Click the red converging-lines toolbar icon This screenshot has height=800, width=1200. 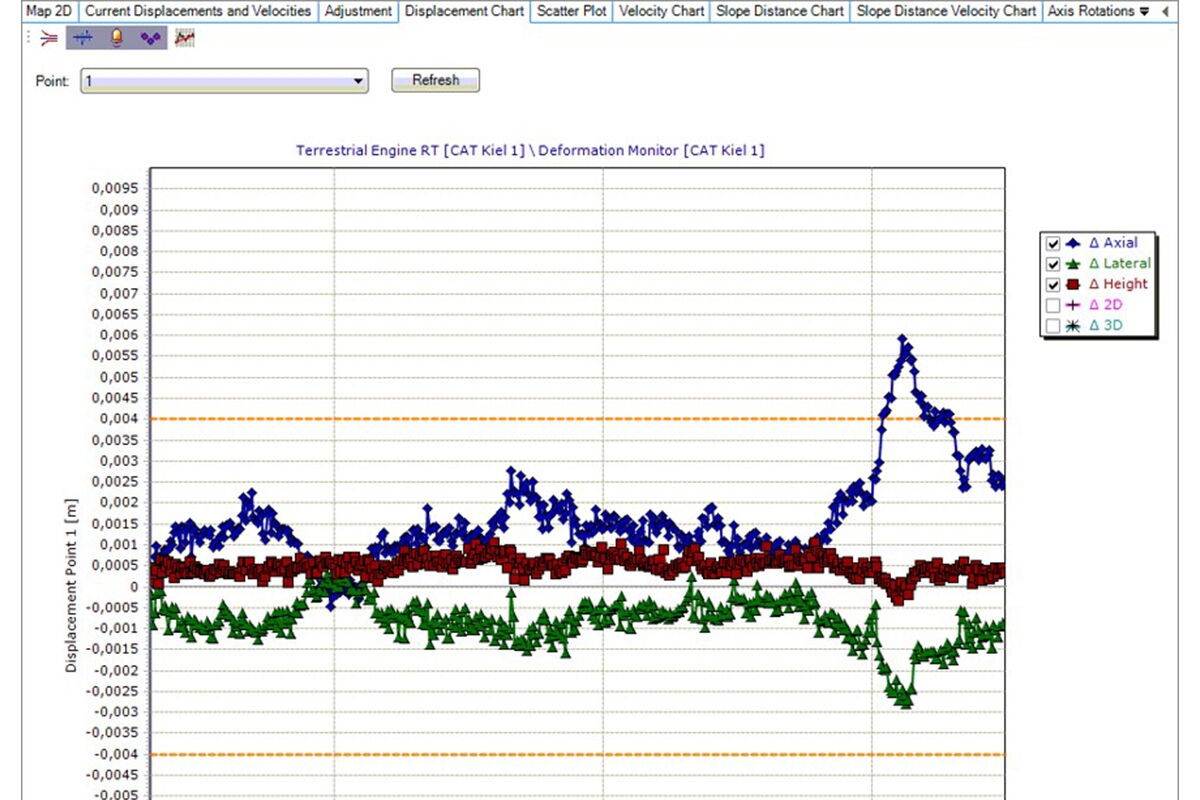coord(49,39)
